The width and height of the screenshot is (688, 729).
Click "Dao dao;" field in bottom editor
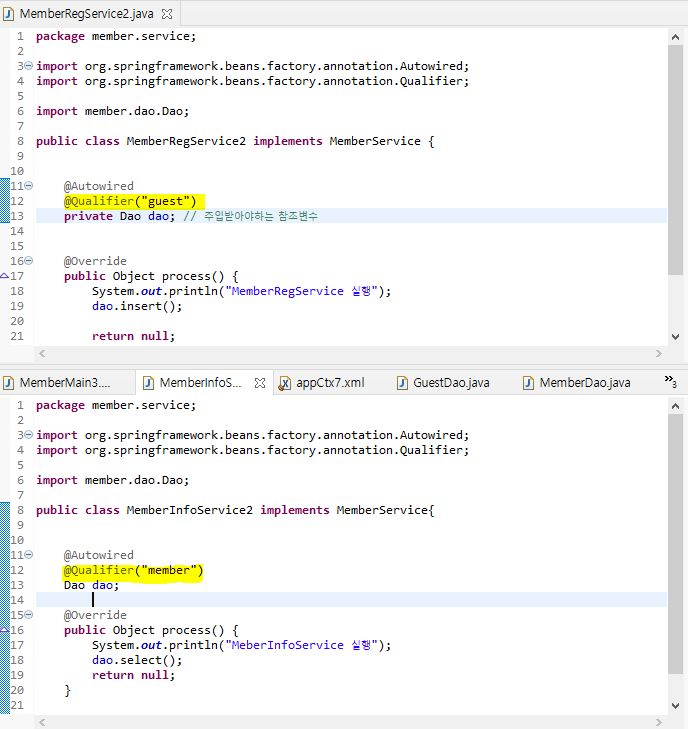click(x=92, y=585)
